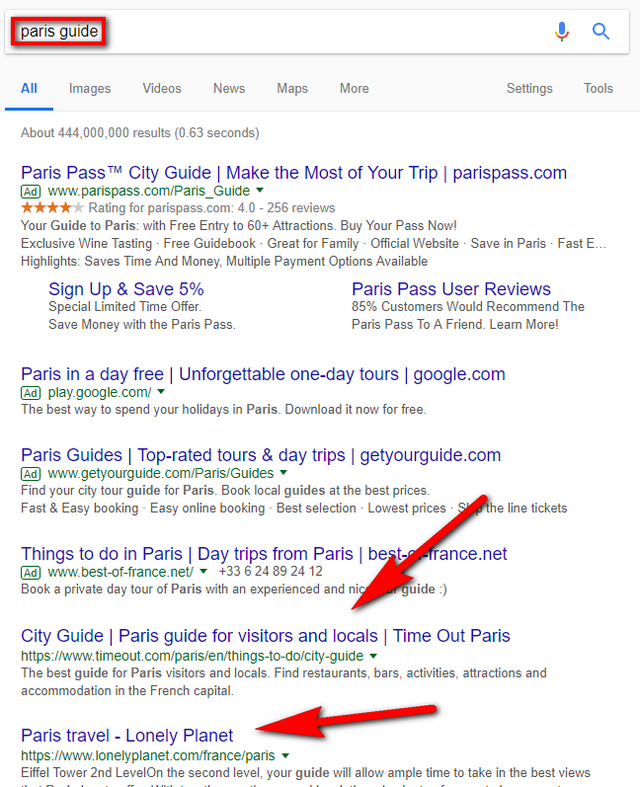The image size is (640, 787).
Task: Expand the More search menu
Action: [354, 88]
